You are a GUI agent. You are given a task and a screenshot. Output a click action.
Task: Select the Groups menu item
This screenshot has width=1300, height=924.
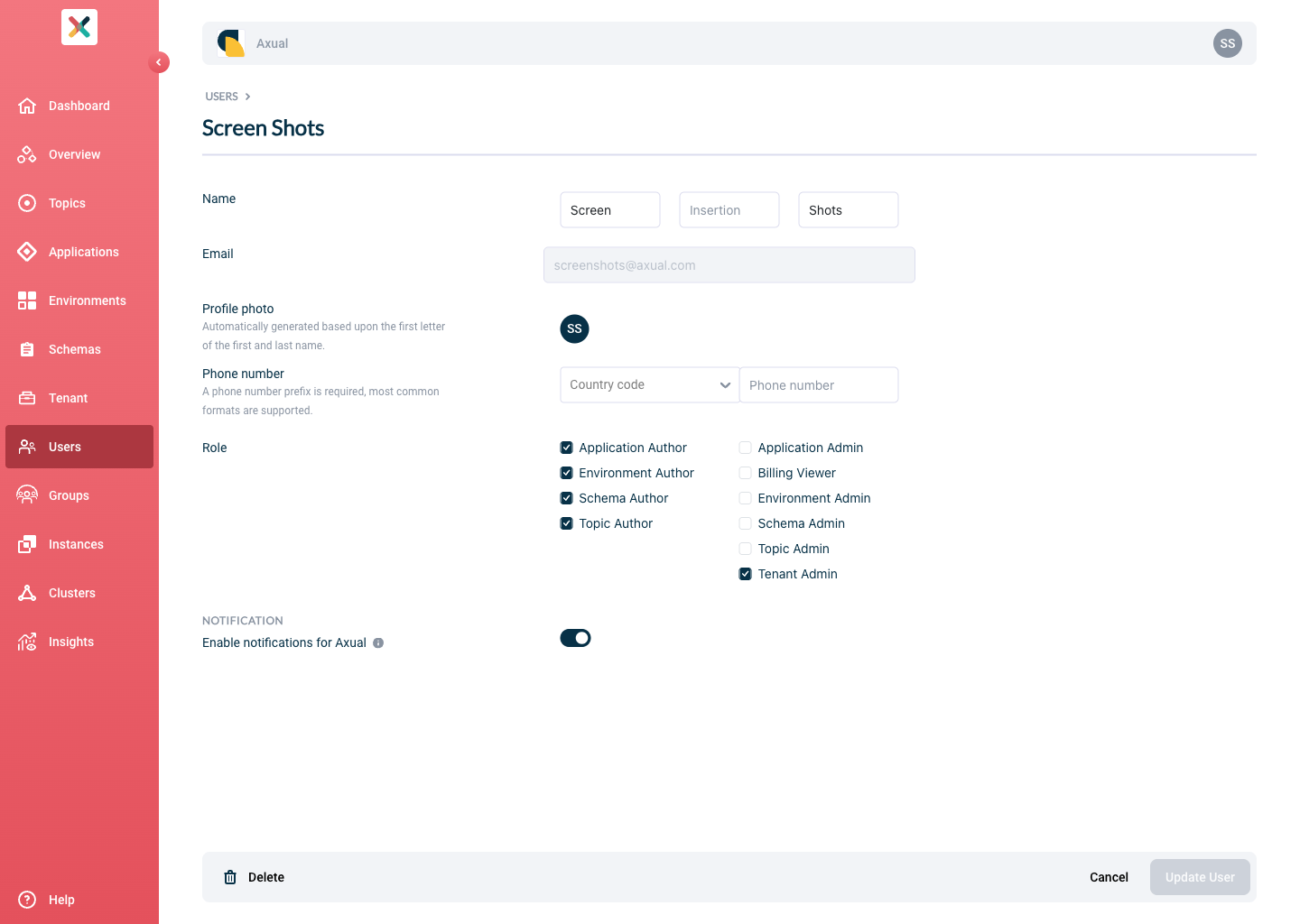[79, 495]
